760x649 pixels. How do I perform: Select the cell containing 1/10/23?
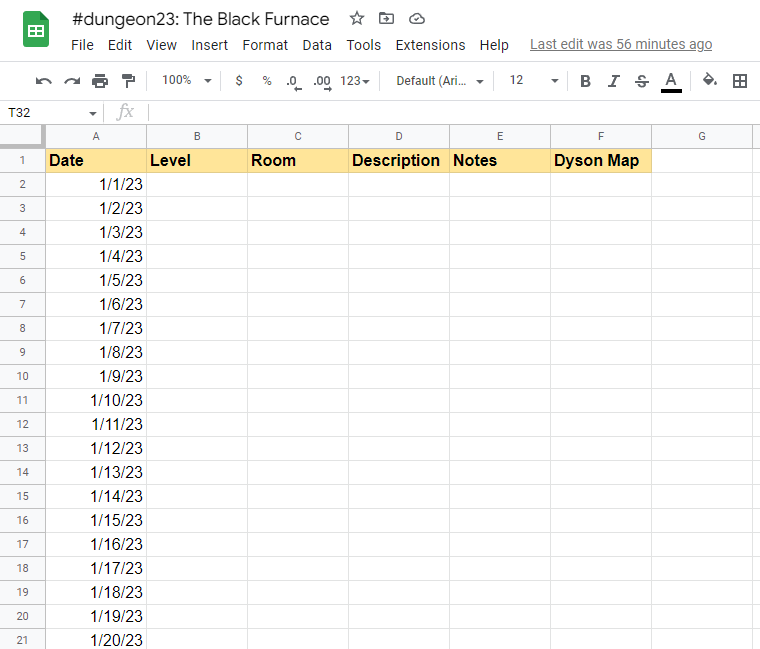tap(96, 400)
